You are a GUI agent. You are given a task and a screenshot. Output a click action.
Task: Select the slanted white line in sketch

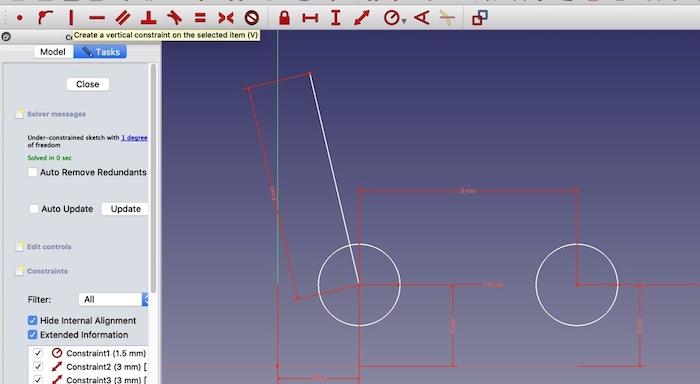click(334, 179)
